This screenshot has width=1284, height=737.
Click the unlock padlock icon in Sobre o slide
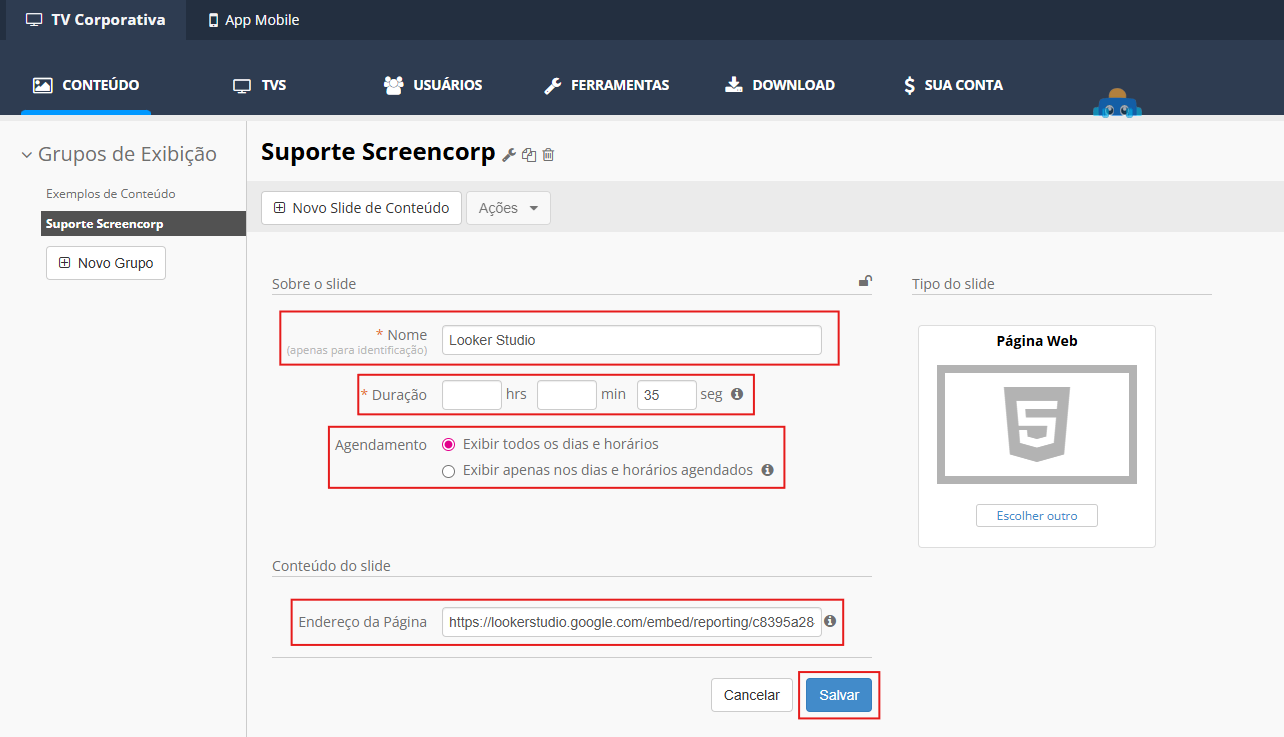coord(865,282)
